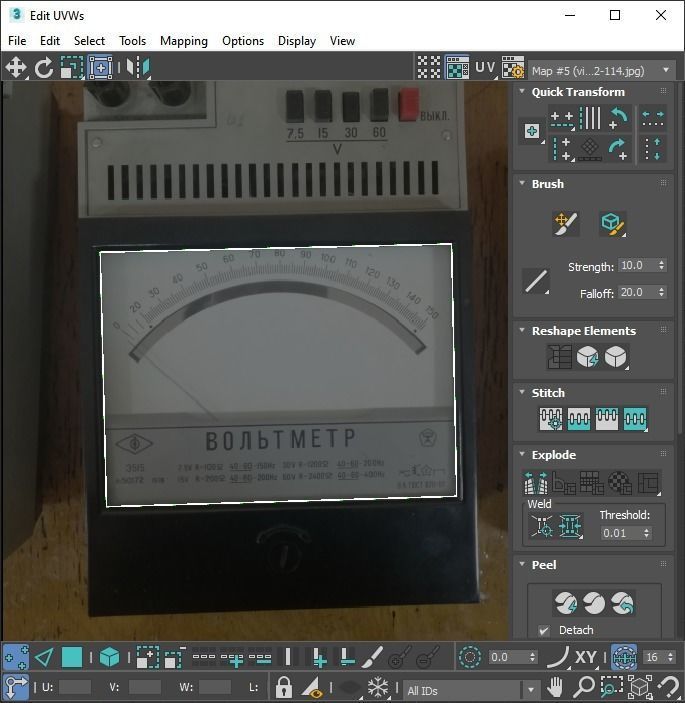Toggle Edge sub-object selection mode
Screen dimensions: 685x703
[x=44, y=658]
